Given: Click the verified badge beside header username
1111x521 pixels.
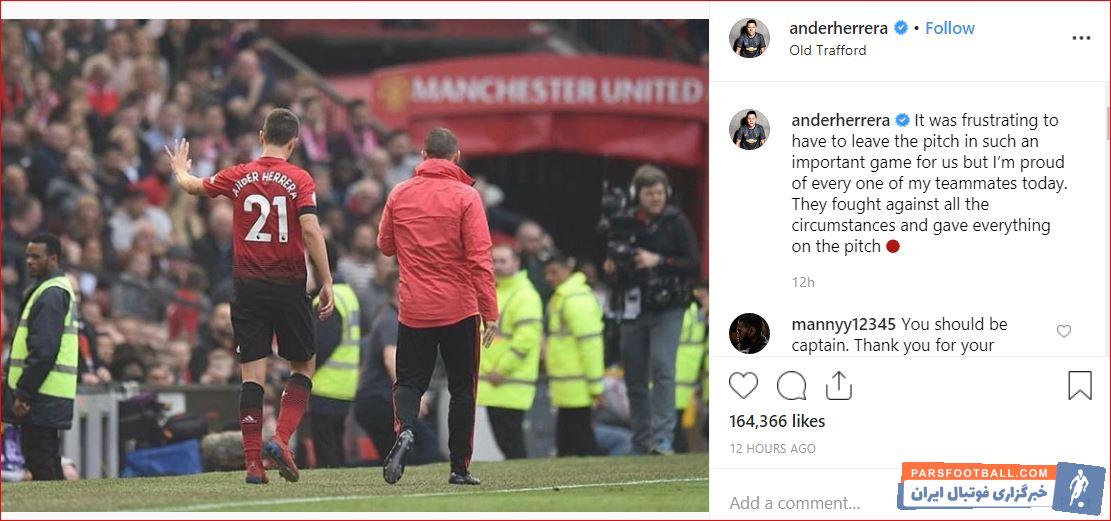Looking at the screenshot, I should [x=901, y=28].
